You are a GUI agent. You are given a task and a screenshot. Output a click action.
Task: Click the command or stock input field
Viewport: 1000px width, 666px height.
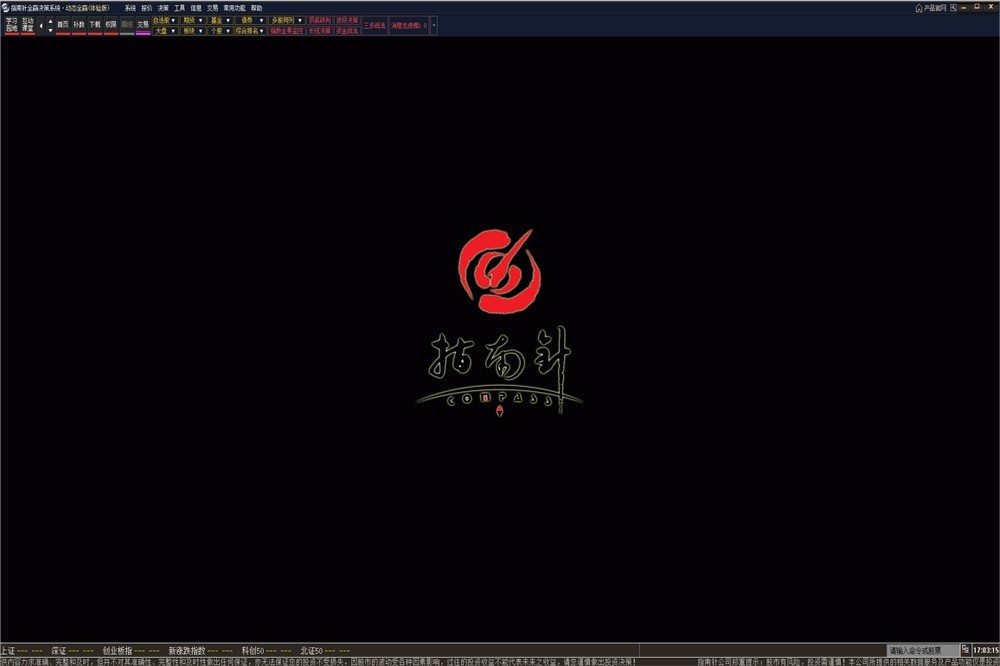tap(921, 650)
